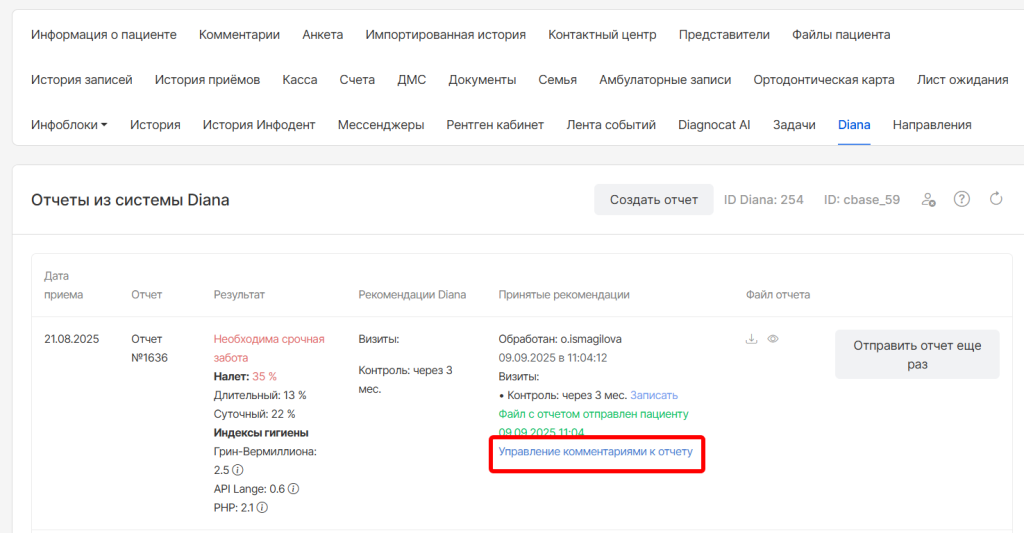Open the Мессенджеры tab
This screenshot has height=533, width=1024.
381,125
